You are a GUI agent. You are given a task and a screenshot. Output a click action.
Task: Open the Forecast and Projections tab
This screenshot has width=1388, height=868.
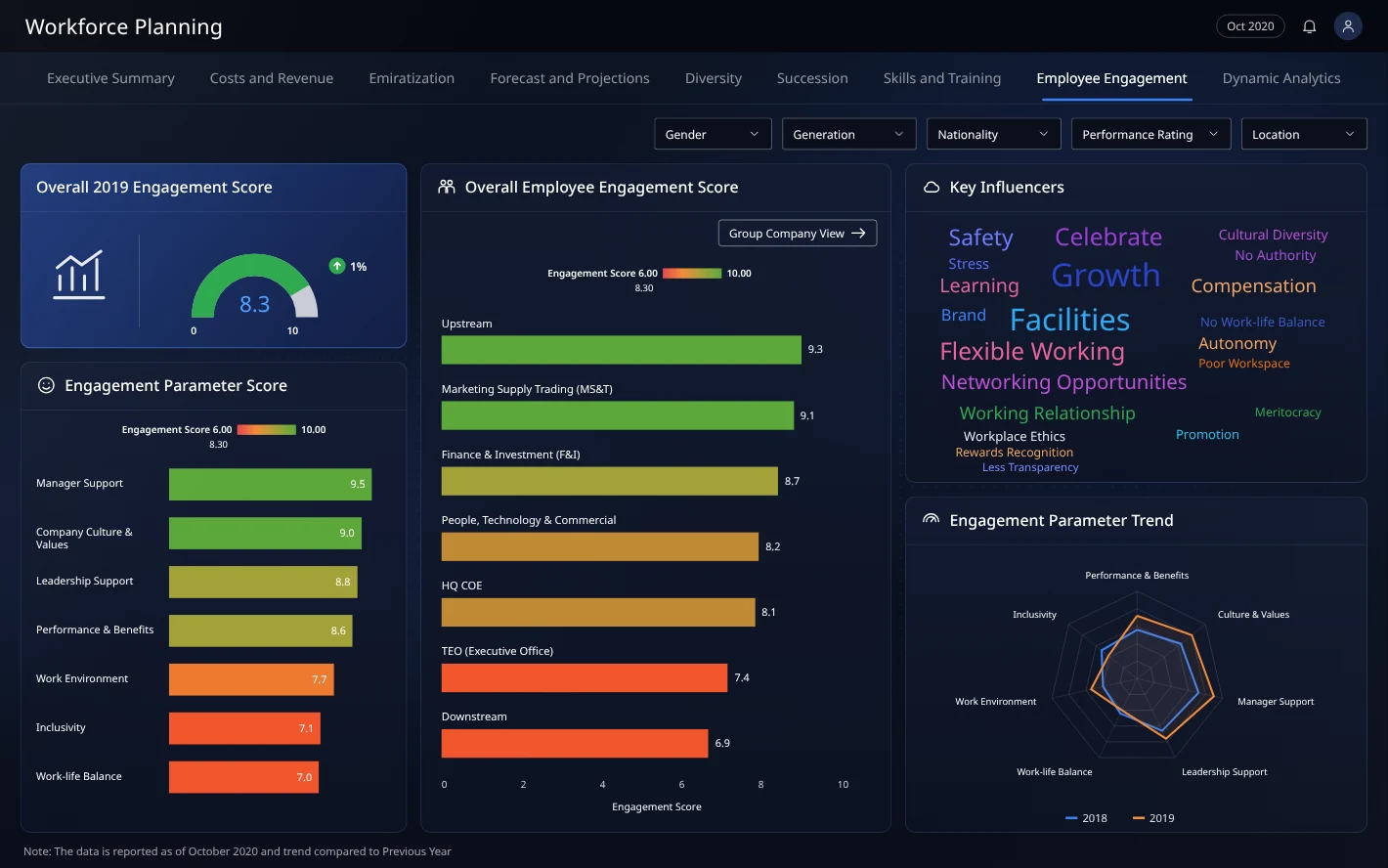[x=570, y=78]
